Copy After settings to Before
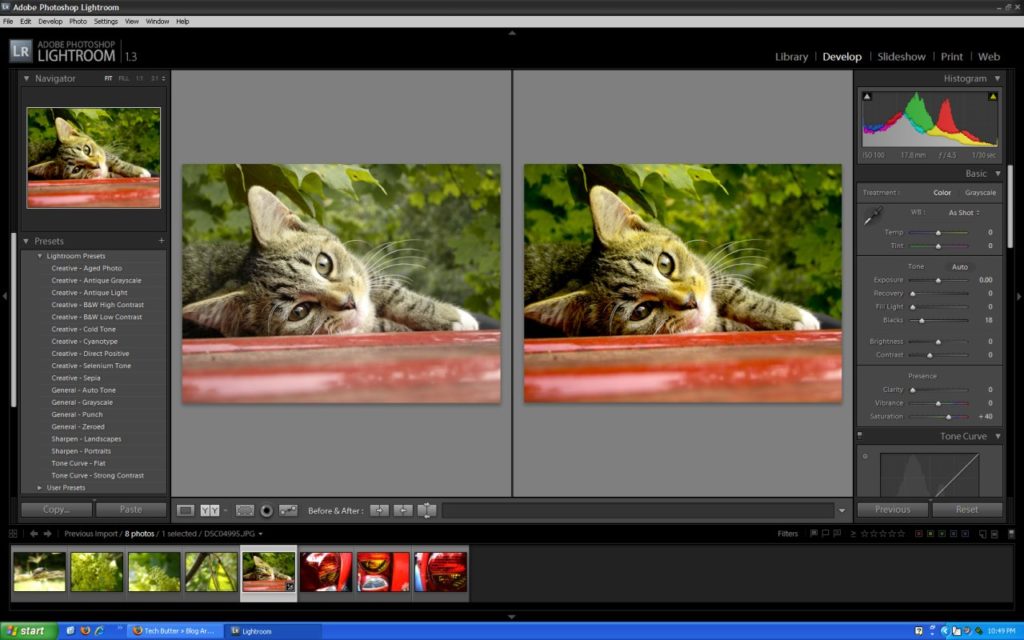1024x640 pixels. 403,510
